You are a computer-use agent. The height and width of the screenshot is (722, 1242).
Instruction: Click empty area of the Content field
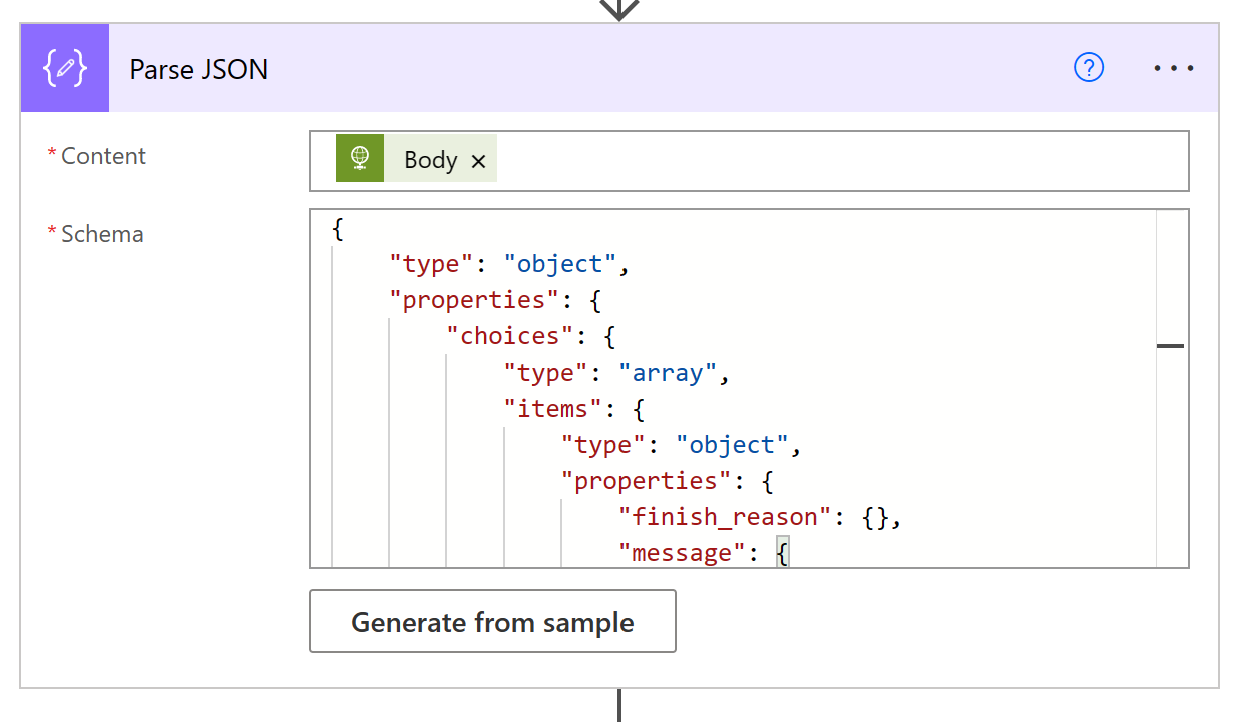tap(840, 160)
